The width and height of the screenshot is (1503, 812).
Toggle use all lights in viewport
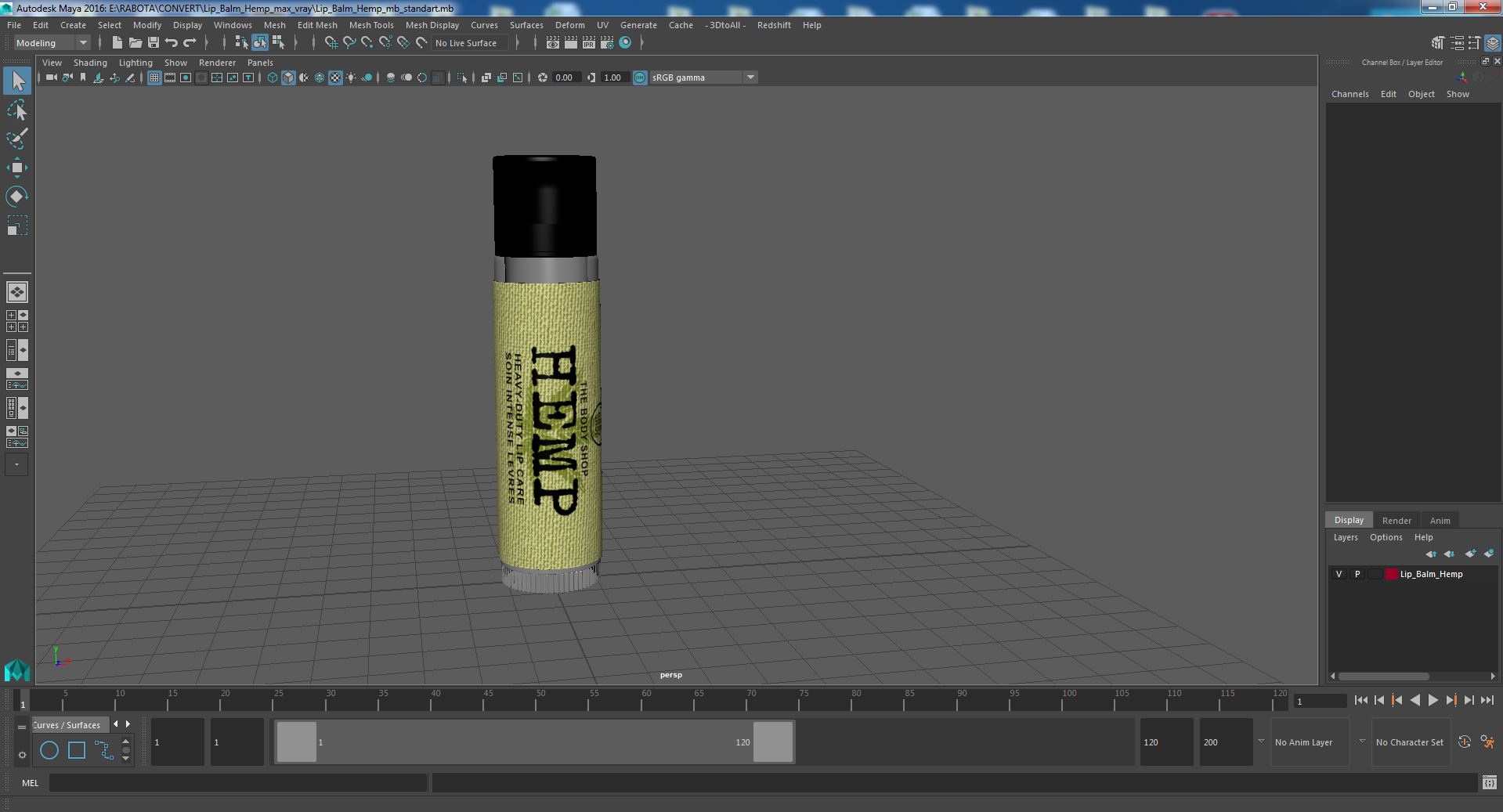coord(351,78)
